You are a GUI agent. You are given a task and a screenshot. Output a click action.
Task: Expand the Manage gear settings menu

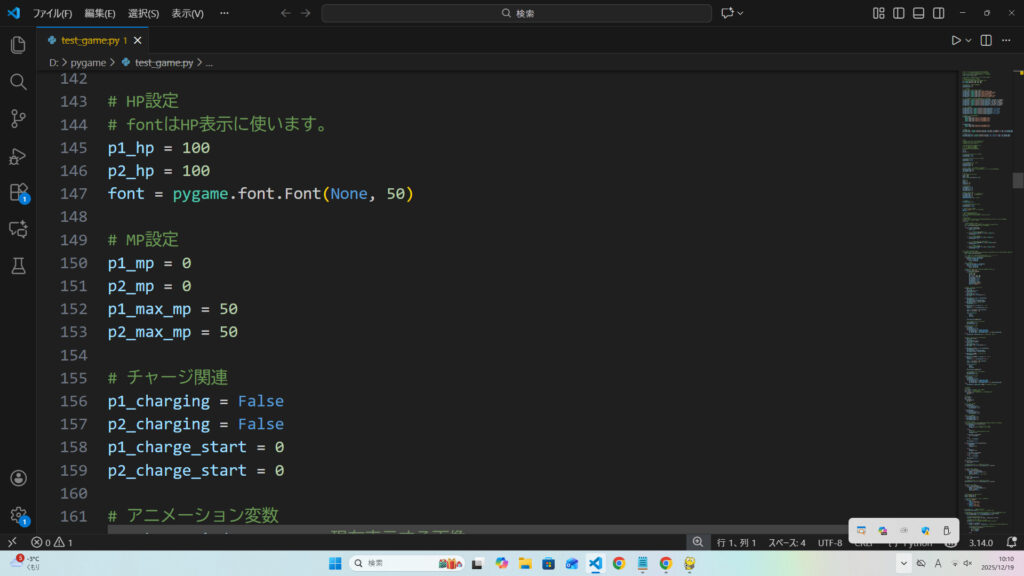coord(18,516)
